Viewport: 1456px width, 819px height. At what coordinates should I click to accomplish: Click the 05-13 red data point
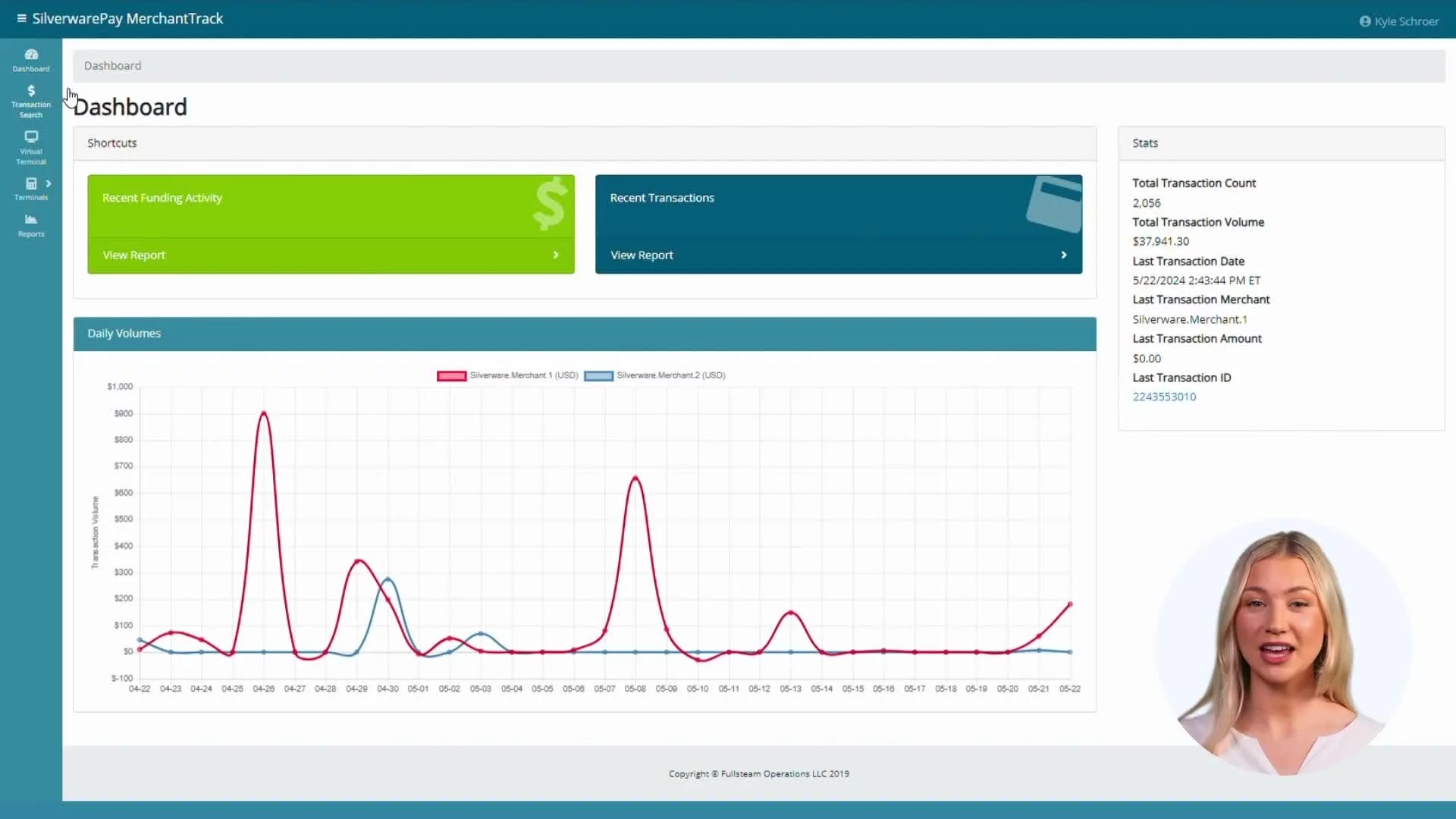[x=790, y=613]
